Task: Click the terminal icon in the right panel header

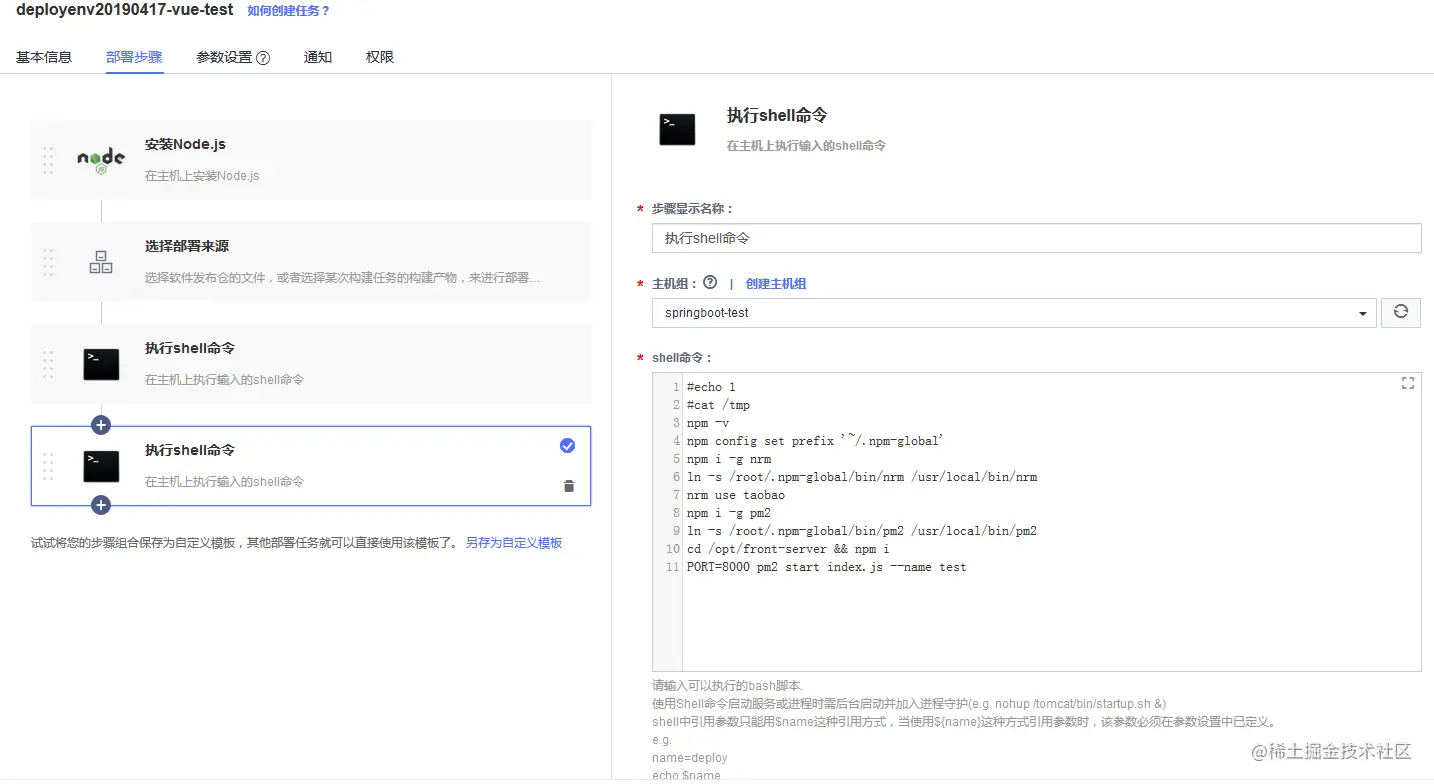Action: coord(678,127)
